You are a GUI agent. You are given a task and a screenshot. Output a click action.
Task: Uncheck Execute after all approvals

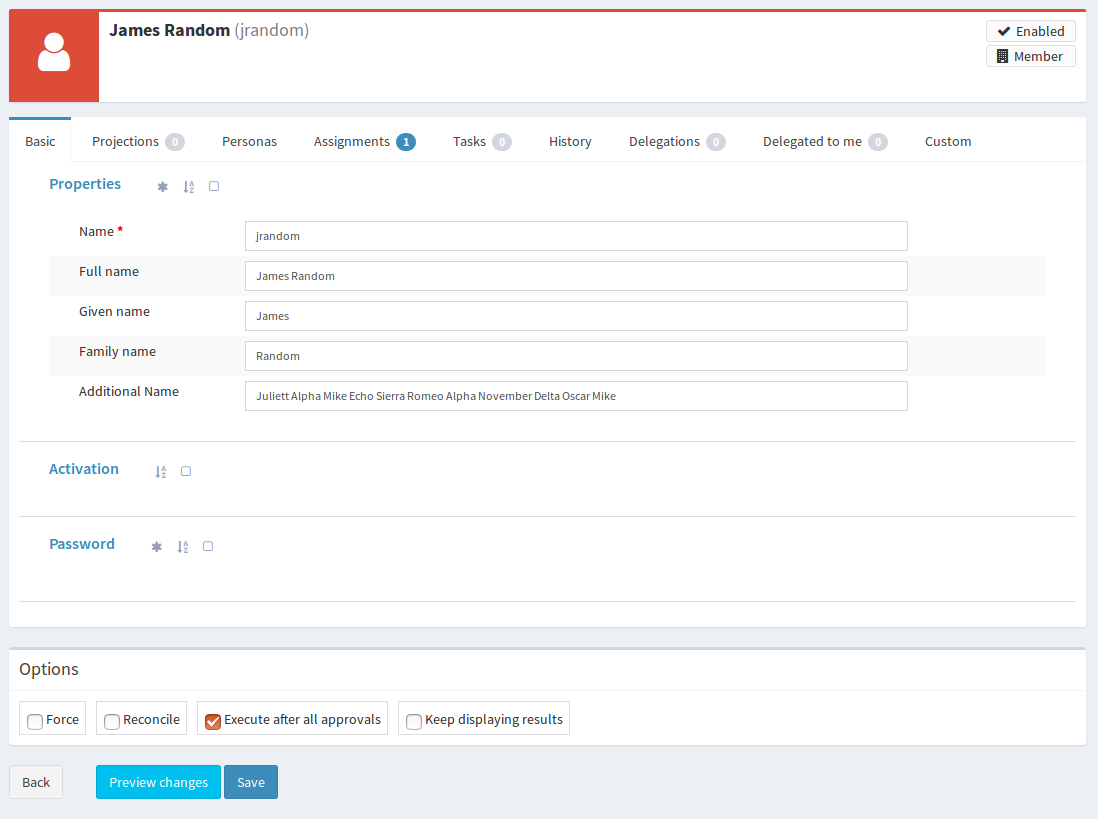point(212,721)
